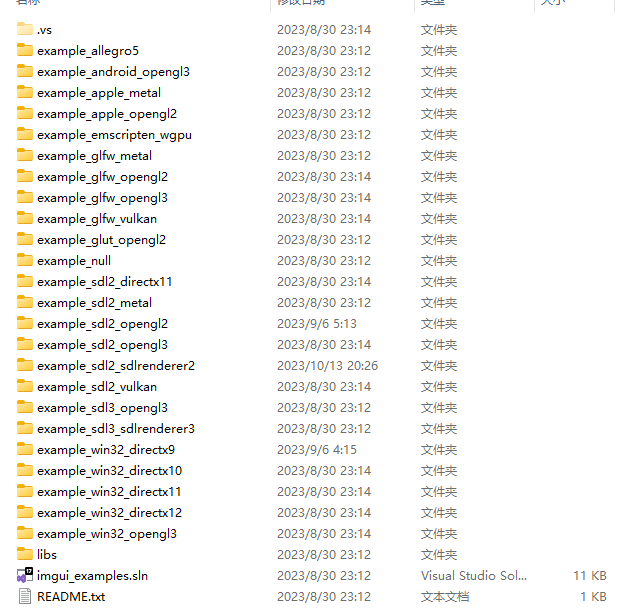Screen dimensions: 621x613
Task: Select the example_android_opengl3 folder name
Action: [113, 72]
